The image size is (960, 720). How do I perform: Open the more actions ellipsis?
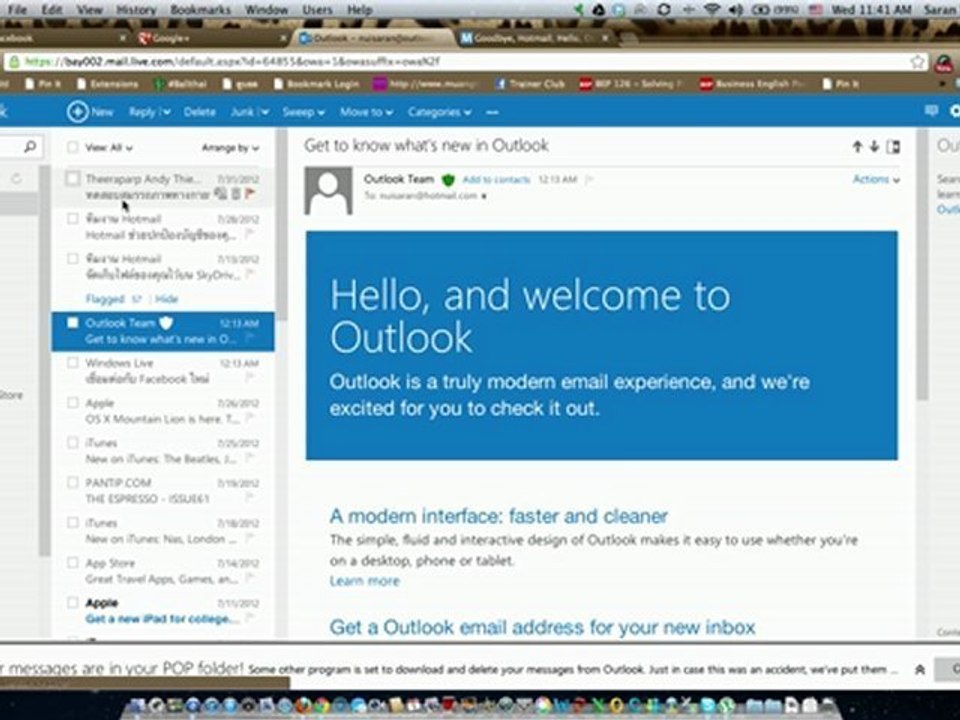point(492,113)
